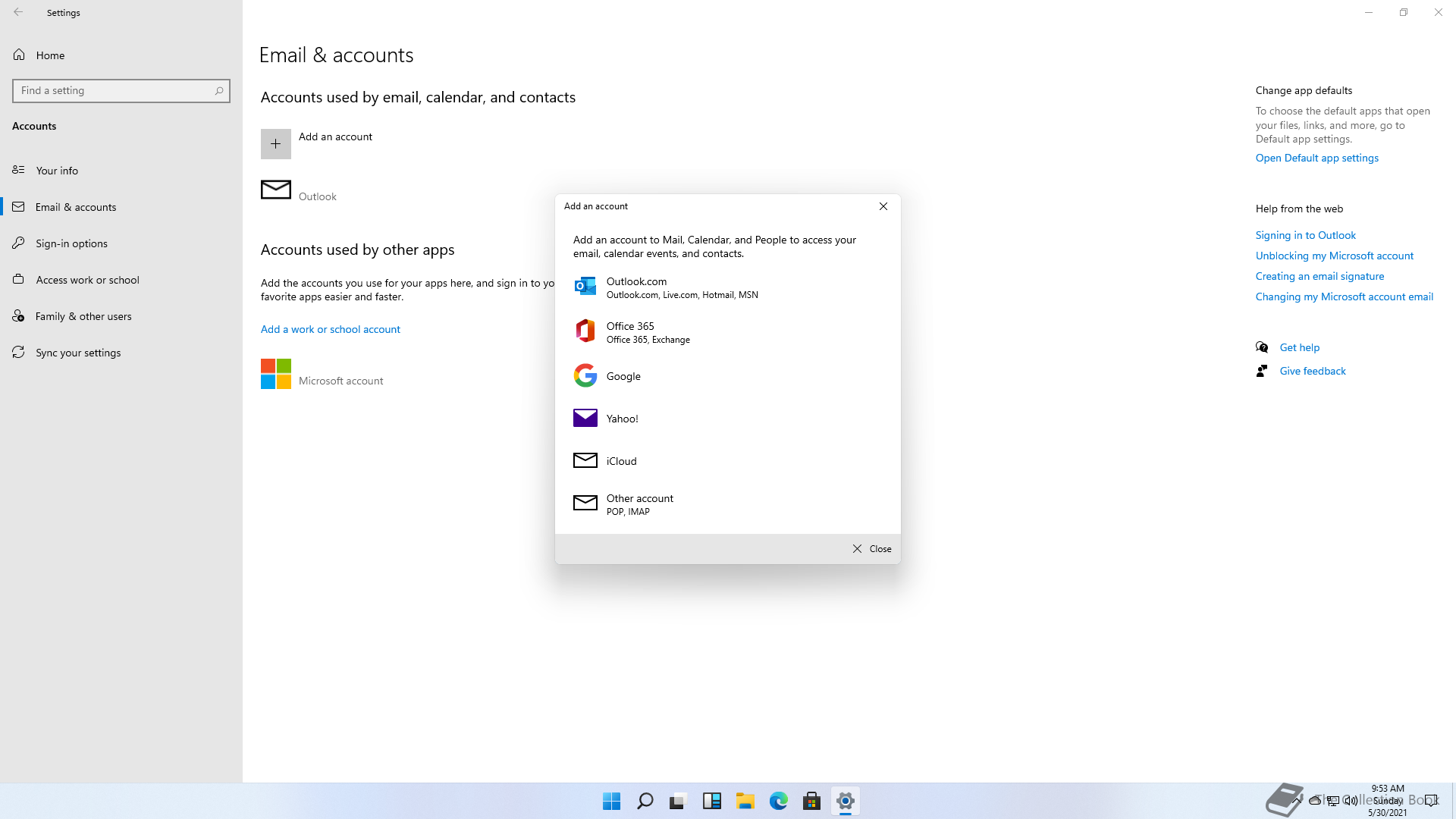Choose the iCloud envelope icon
Screen dimensions: 1456x819
pyautogui.click(x=585, y=460)
